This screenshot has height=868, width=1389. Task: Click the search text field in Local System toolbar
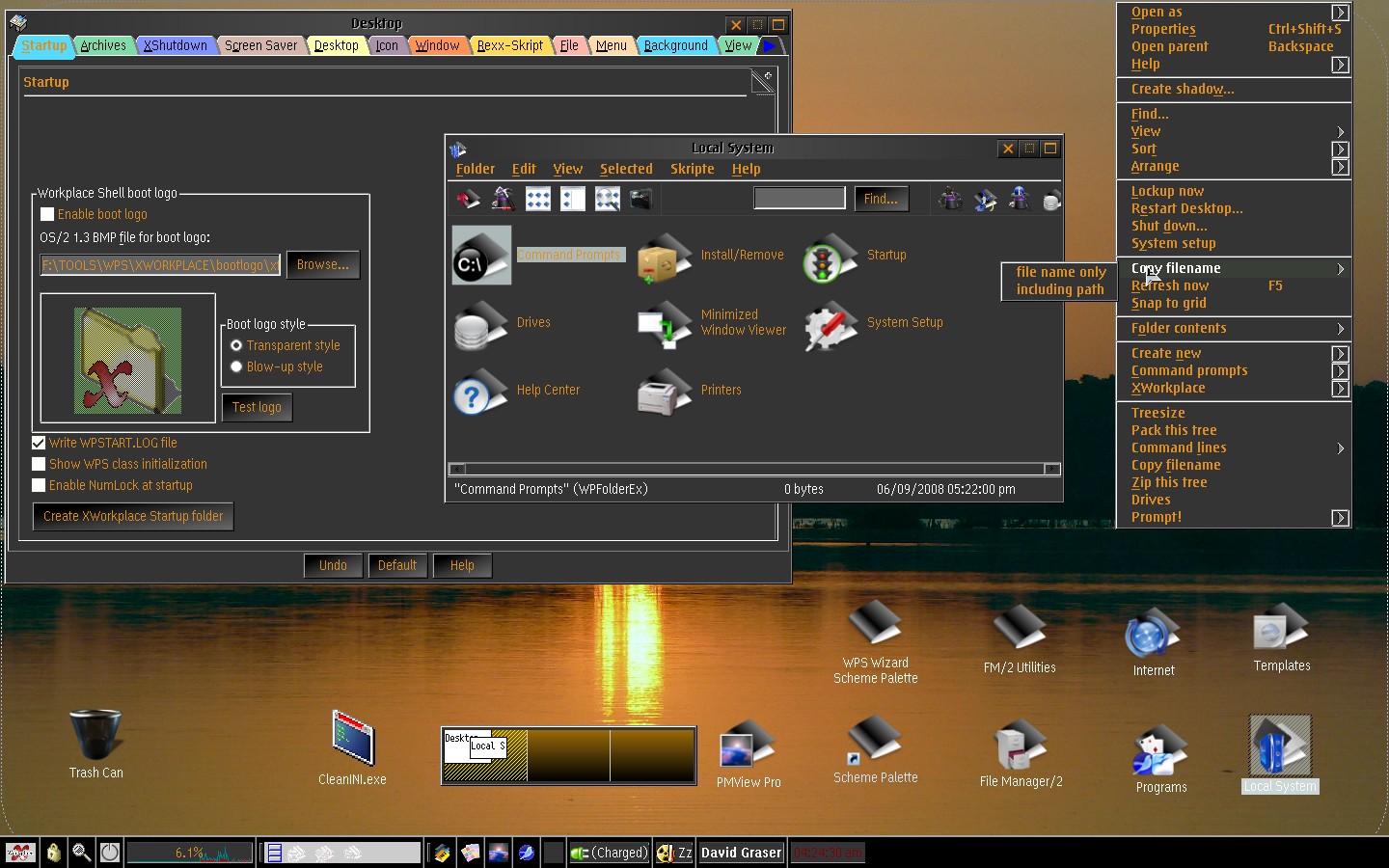click(x=800, y=198)
